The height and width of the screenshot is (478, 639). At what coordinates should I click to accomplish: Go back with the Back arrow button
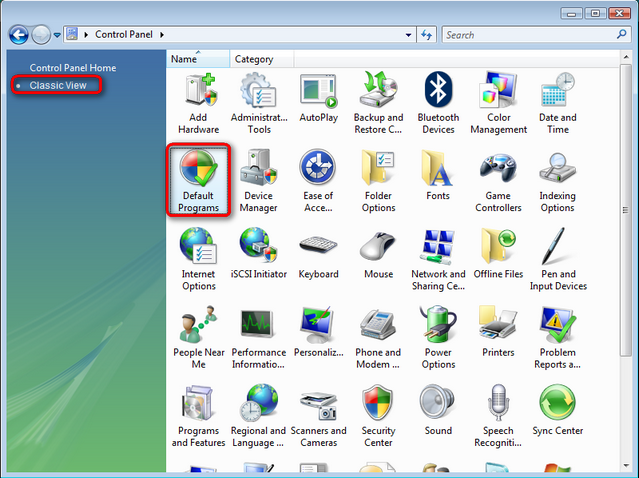[19, 35]
